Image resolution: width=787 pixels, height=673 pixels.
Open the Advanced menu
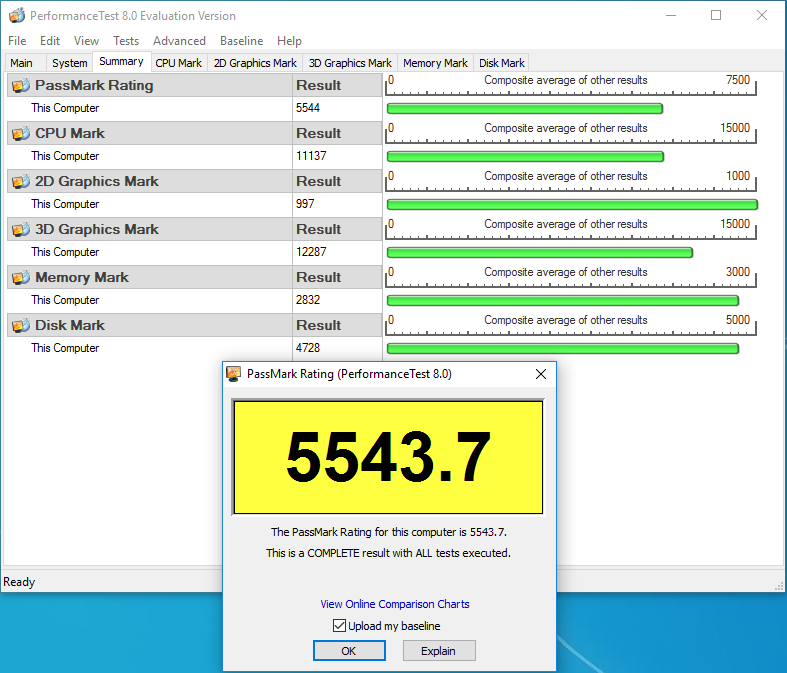tap(179, 41)
